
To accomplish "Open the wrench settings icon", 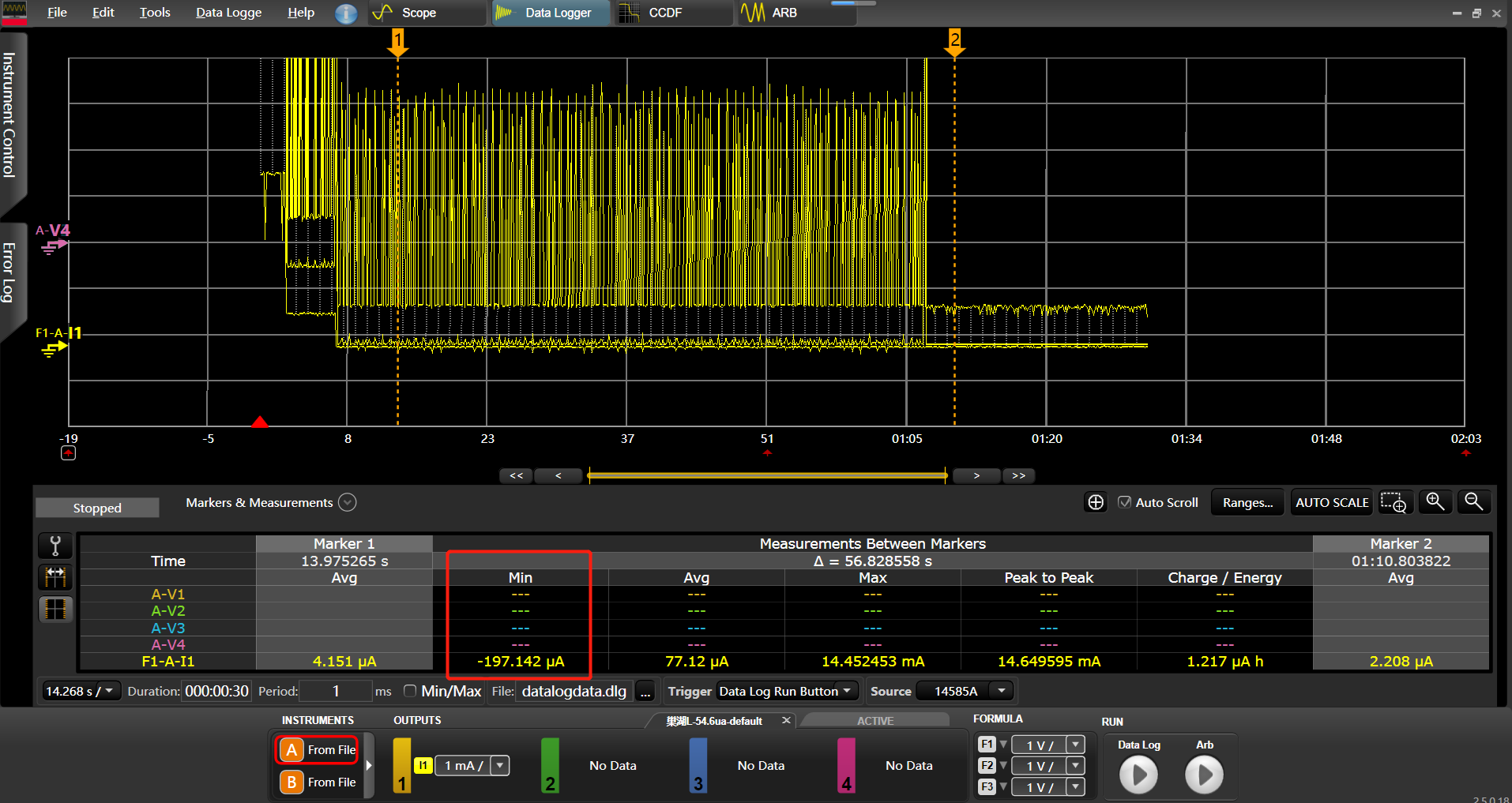I will tap(55, 546).
